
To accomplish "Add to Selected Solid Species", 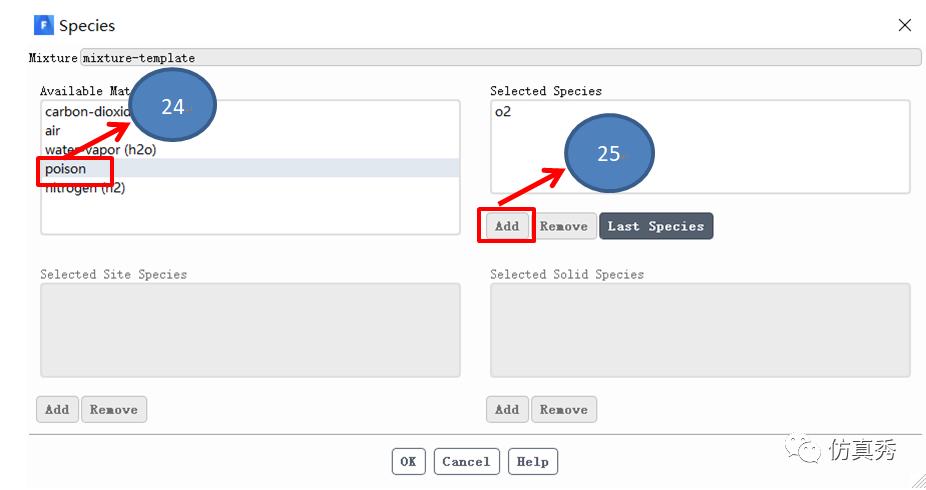I will pyautogui.click(x=507, y=409).
